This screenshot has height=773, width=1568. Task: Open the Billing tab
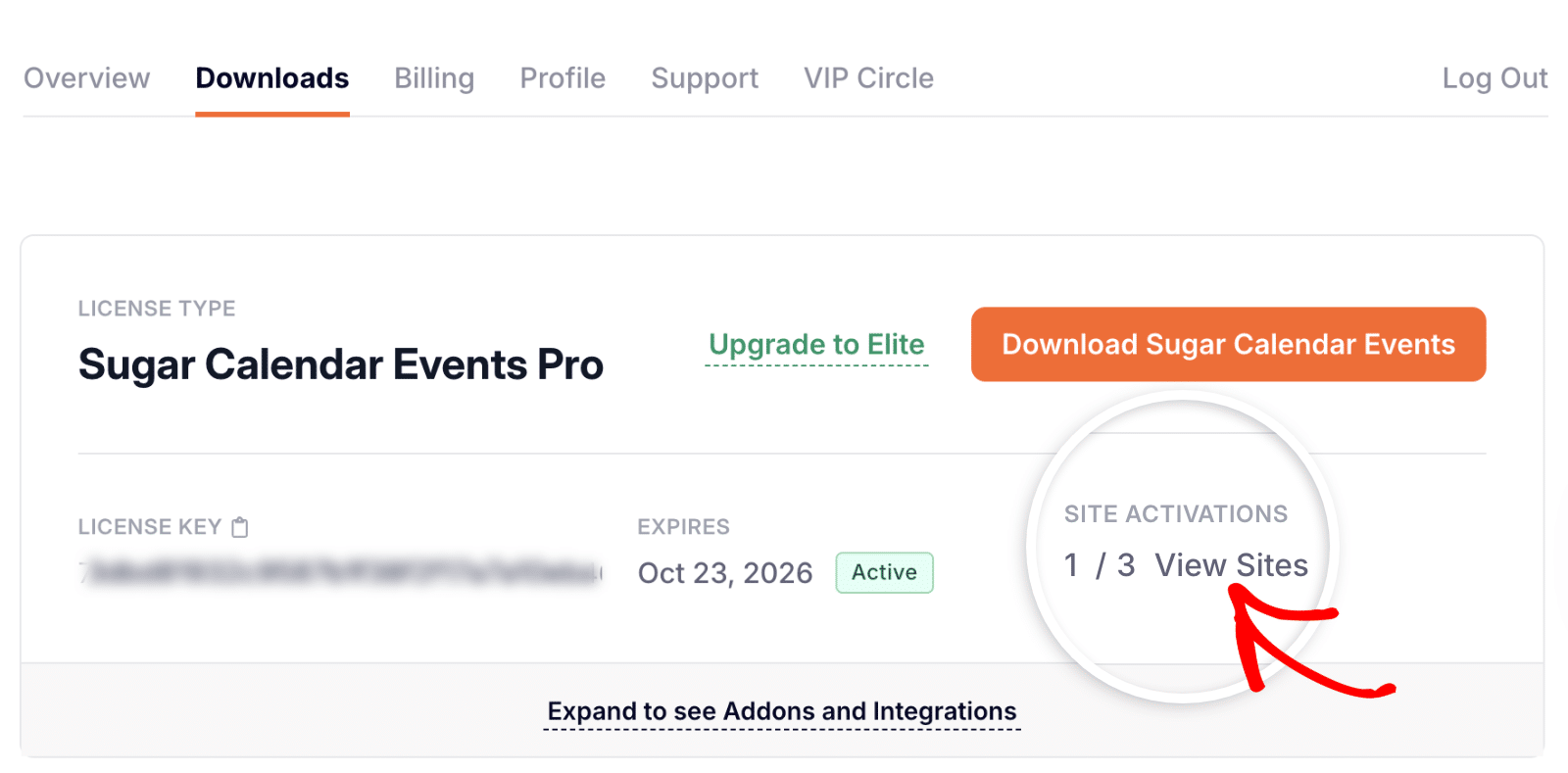pyautogui.click(x=434, y=78)
